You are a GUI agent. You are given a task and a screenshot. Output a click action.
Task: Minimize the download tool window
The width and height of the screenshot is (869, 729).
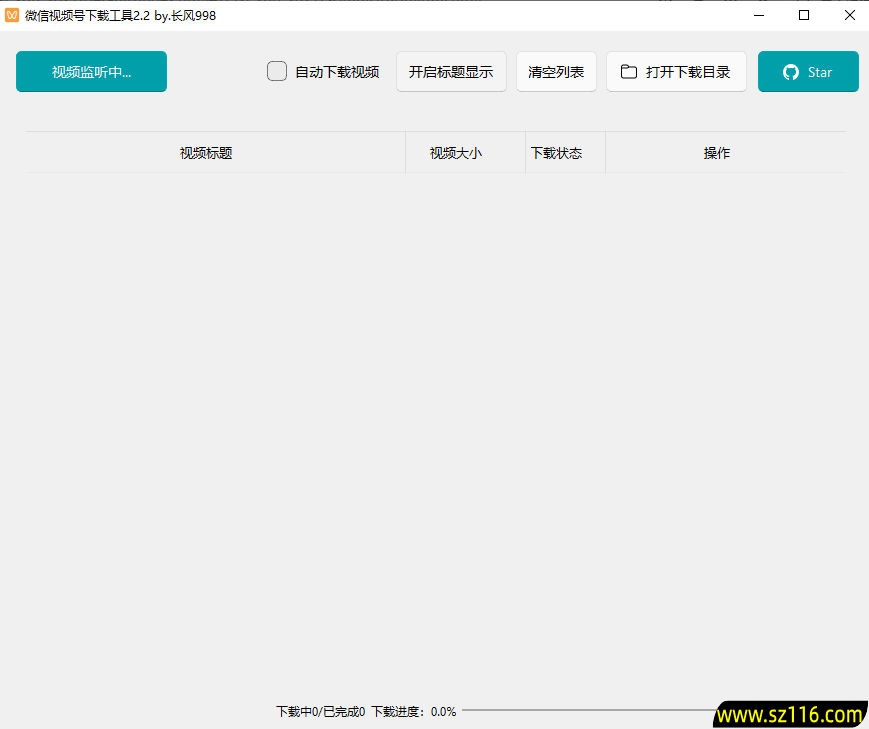[759, 15]
